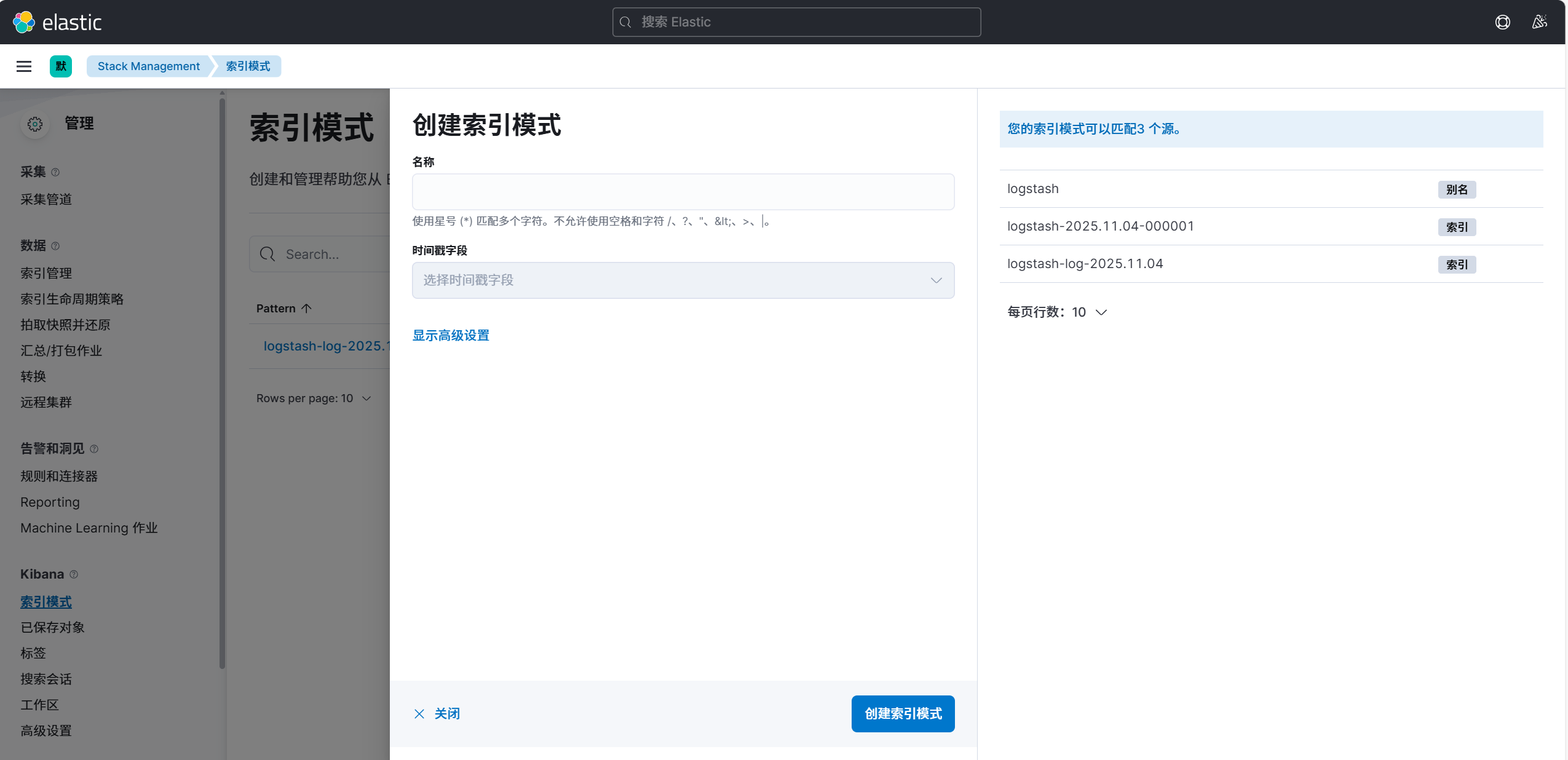This screenshot has height=760, width=1568.
Task: Click the help icon beside 告警和洞见
Action: click(94, 449)
